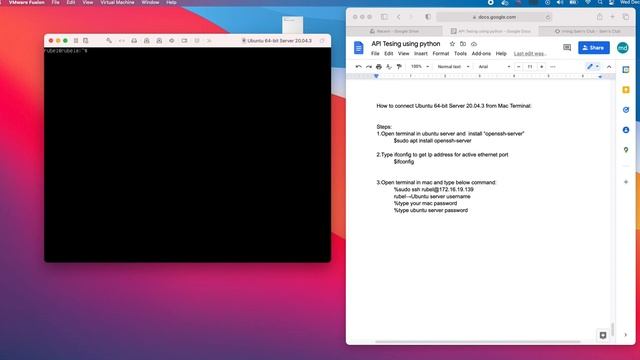Activate the paint format tool
This screenshot has height=360, width=640.
399,67
